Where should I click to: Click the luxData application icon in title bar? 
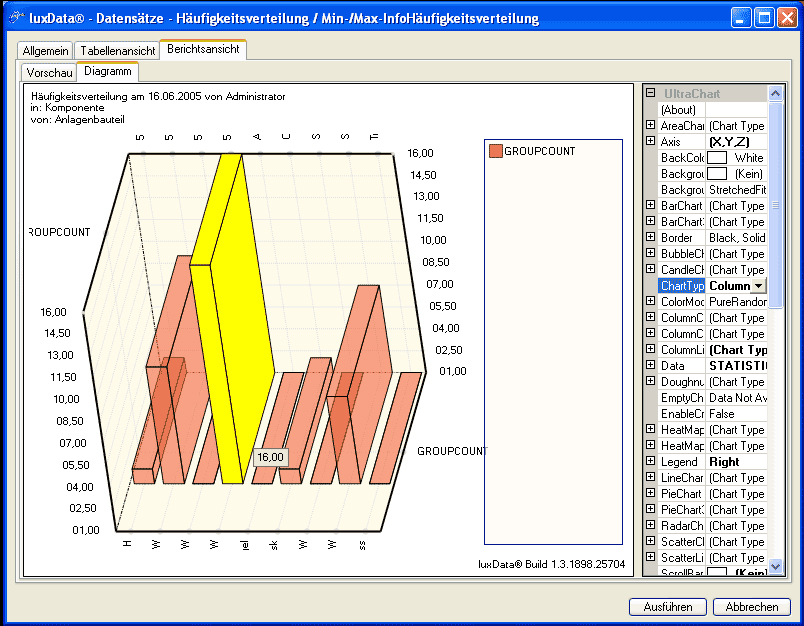pos(15,18)
